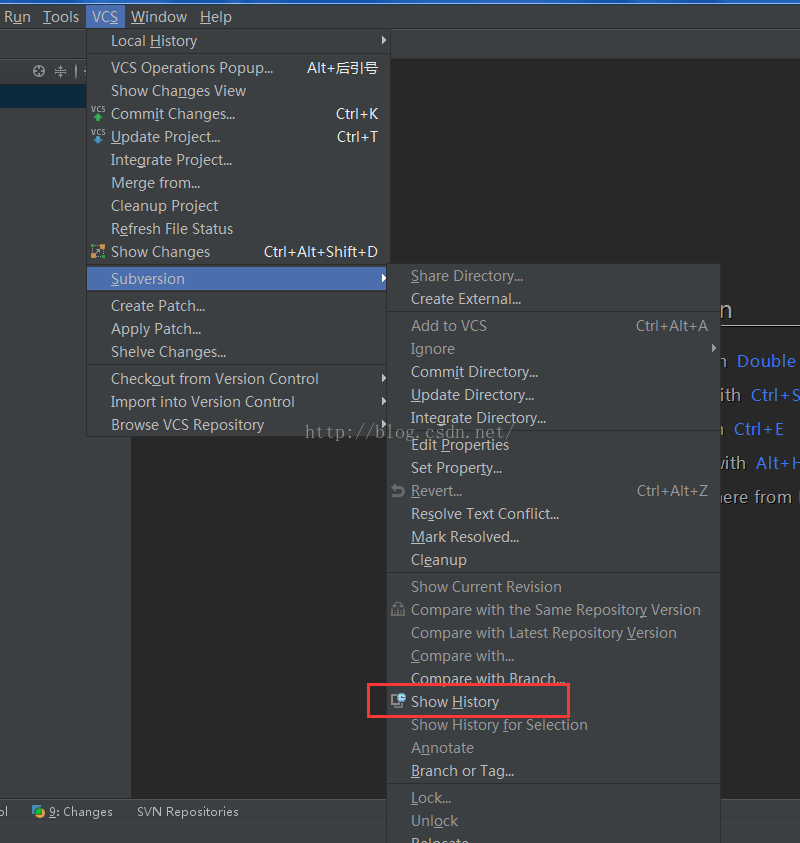Choose Create External entry
The width and height of the screenshot is (800, 843).
553,299
